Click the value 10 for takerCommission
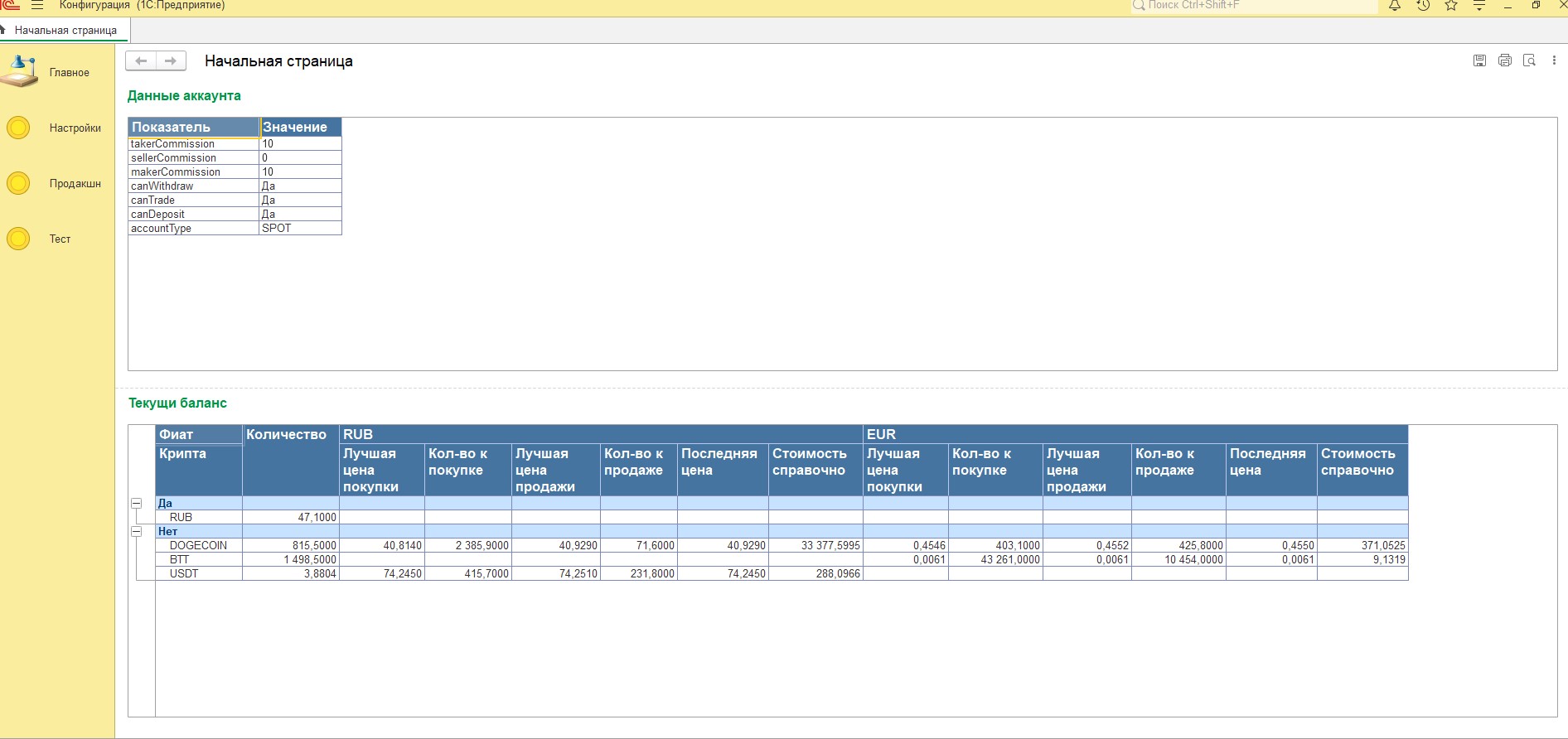Viewport: 1568px width, 739px height. [301, 144]
